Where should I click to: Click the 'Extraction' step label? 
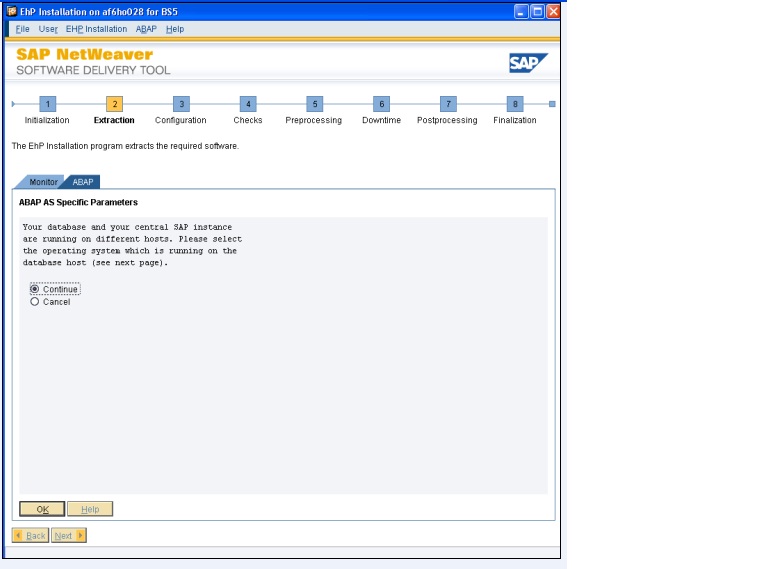click(x=114, y=120)
